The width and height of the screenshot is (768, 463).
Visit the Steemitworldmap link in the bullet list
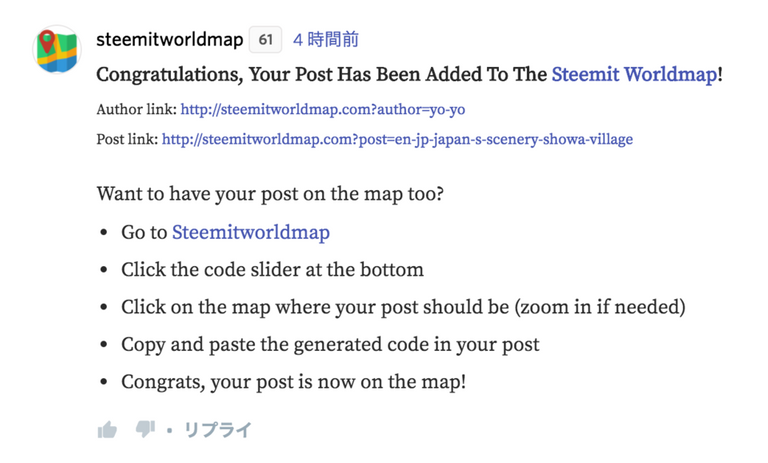coord(250,232)
